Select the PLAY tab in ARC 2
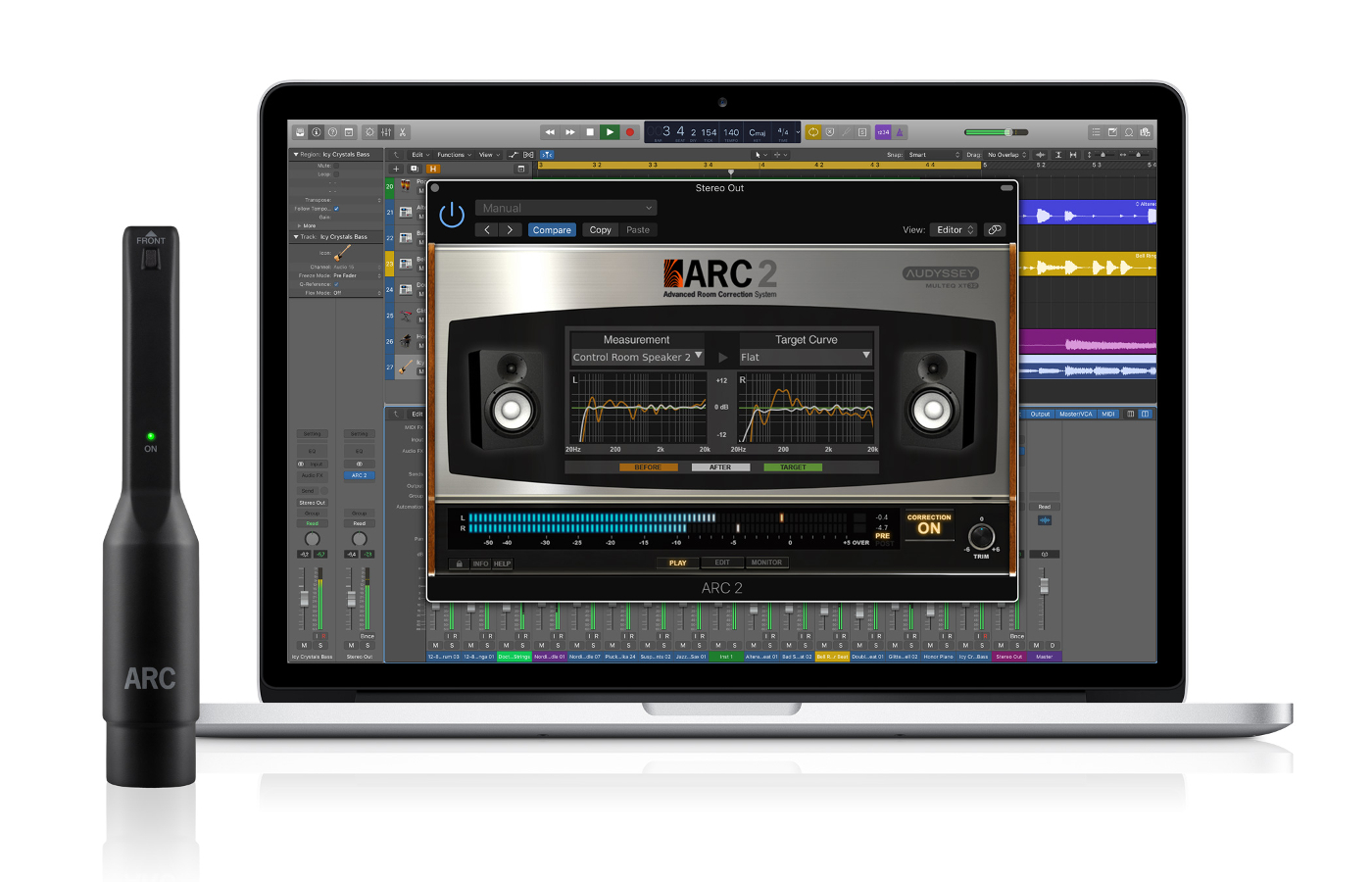The width and height of the screenshot is (1372, 882). pyautogui.click(x=677, y=563)
